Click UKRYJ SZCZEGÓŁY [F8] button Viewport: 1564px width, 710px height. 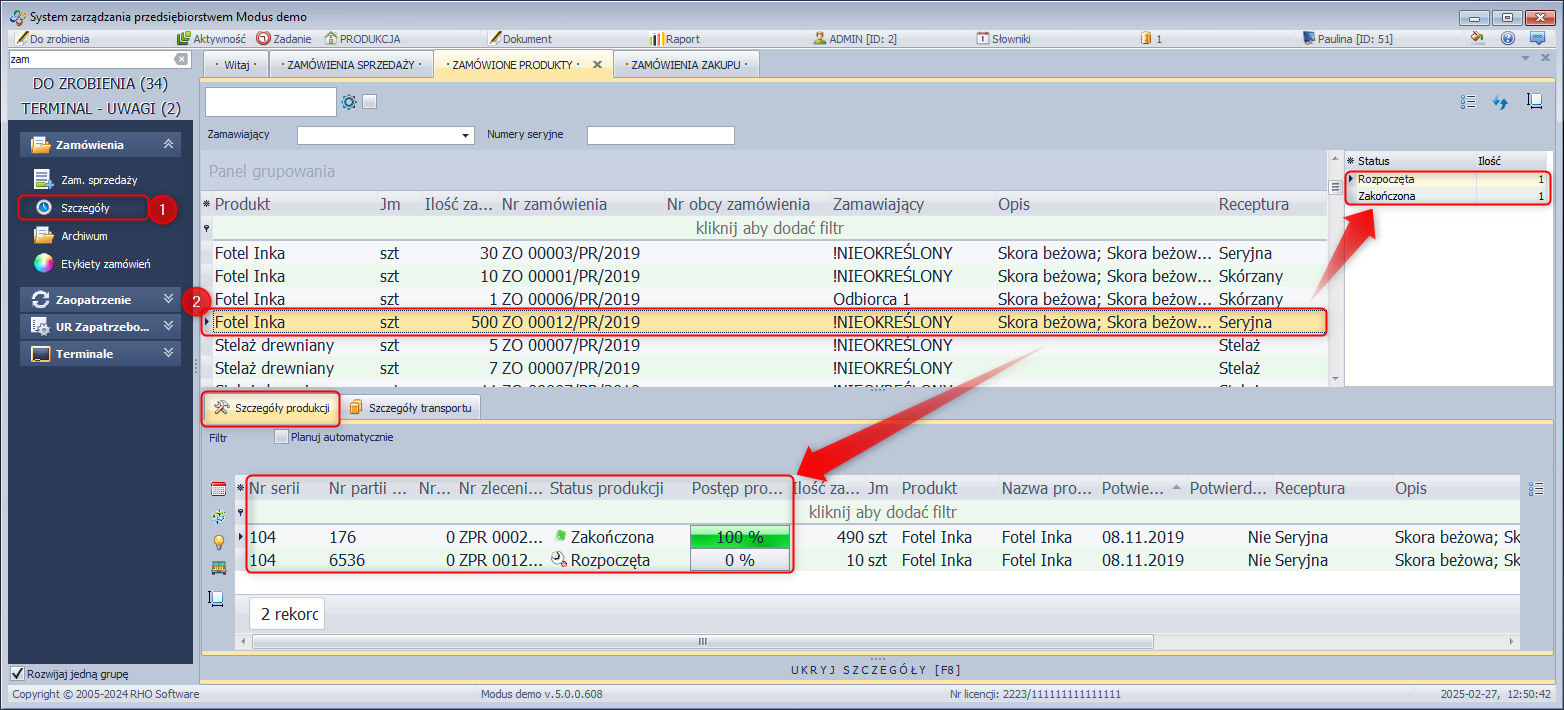pos(876,669)
